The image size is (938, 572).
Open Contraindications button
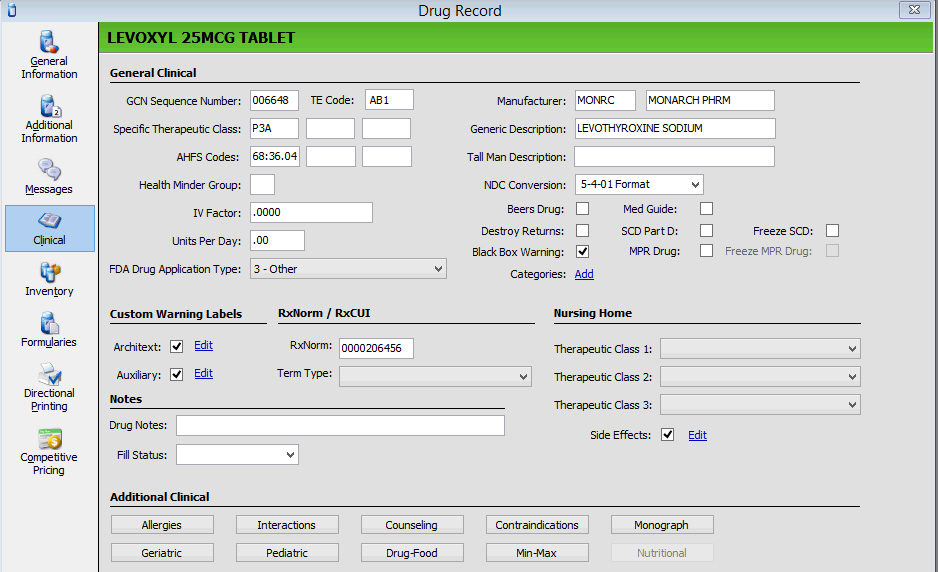click(x=537, y=525)
